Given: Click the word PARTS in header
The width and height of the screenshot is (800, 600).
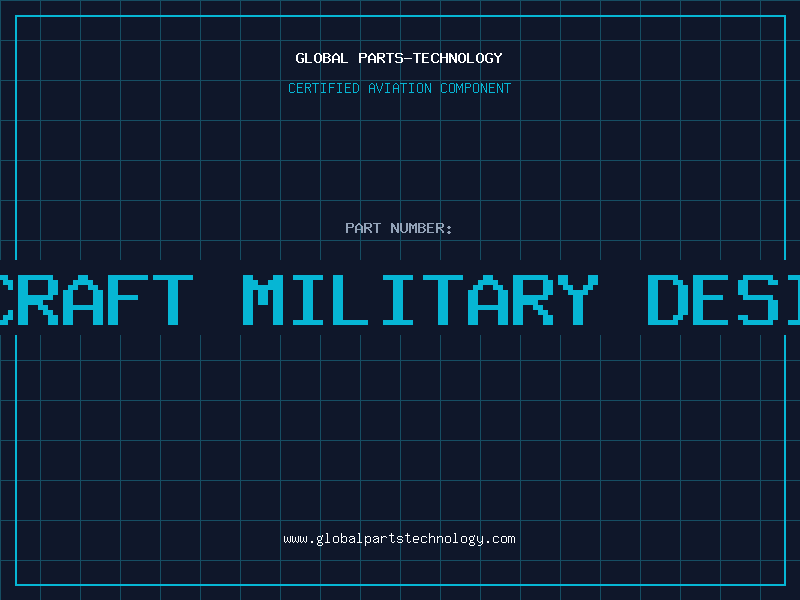Looking at the screenshot, I should tap(381, 58).
